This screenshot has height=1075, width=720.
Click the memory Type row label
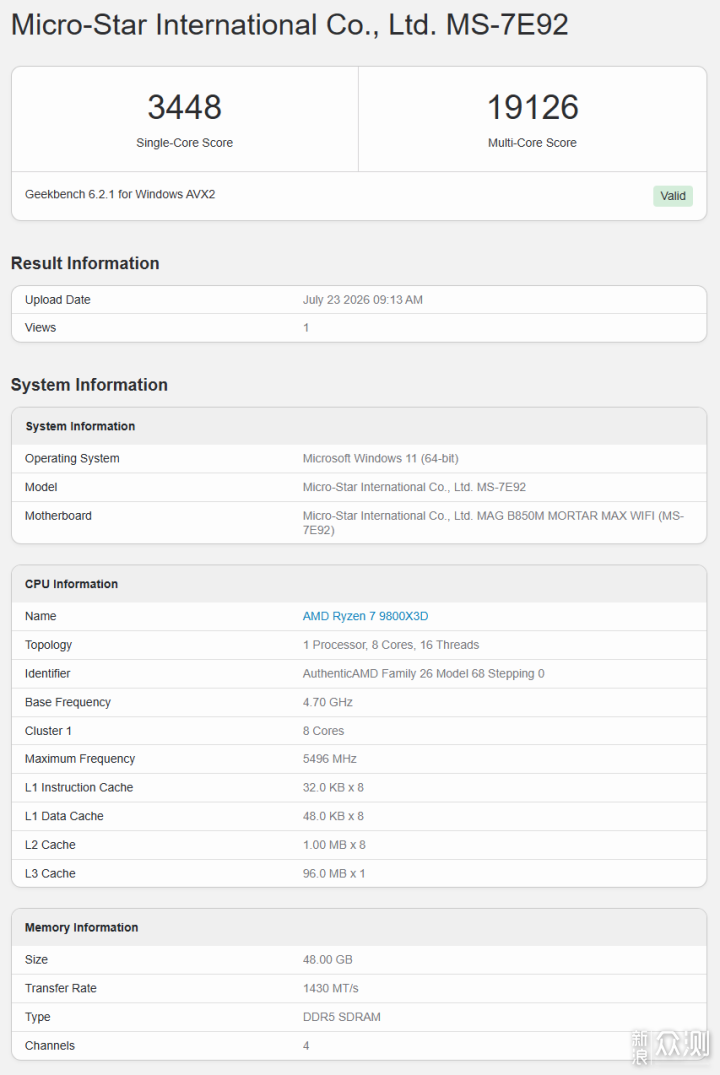pyautogui.click(x=38, y=1017)
